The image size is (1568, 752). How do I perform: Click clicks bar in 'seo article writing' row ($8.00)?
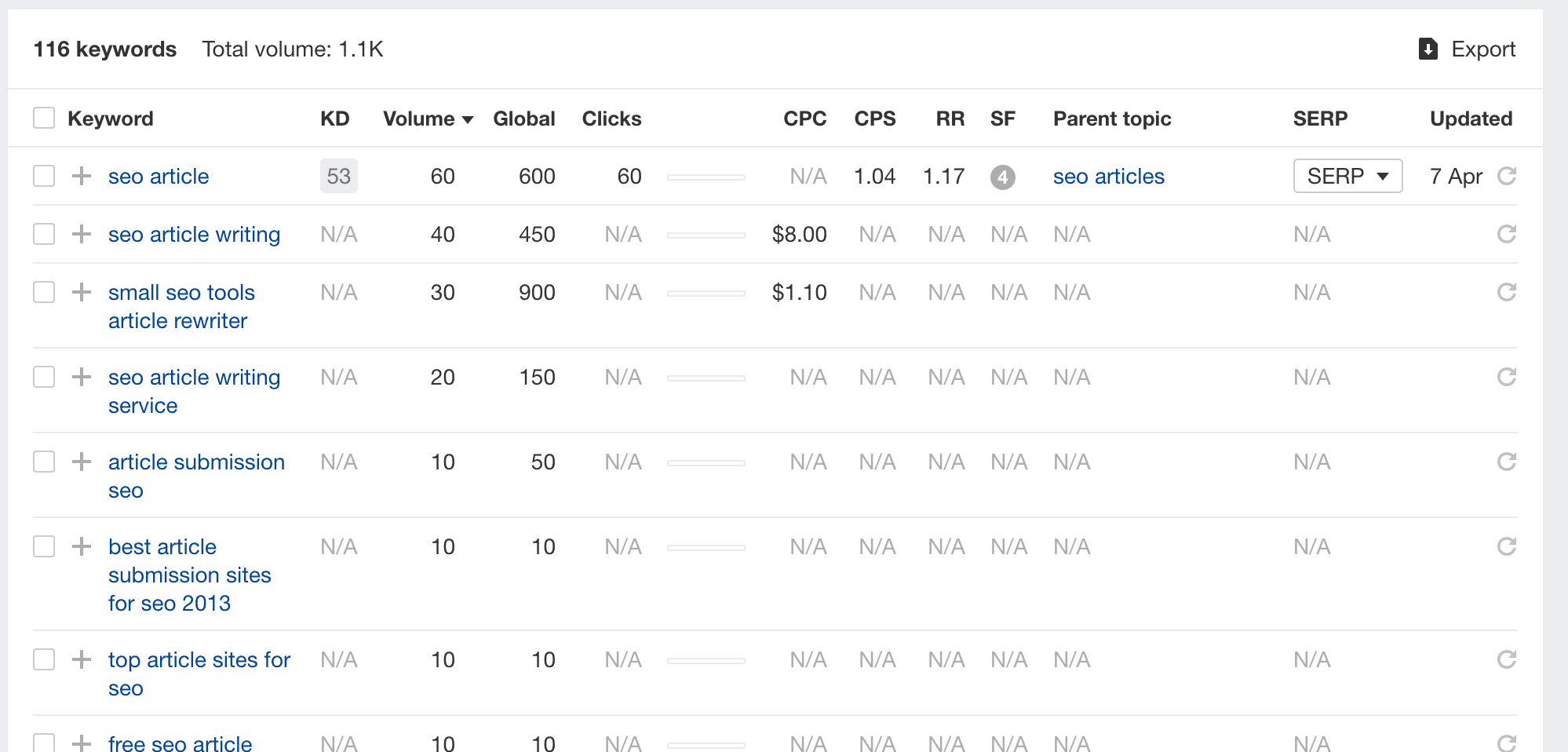(706, 235)
